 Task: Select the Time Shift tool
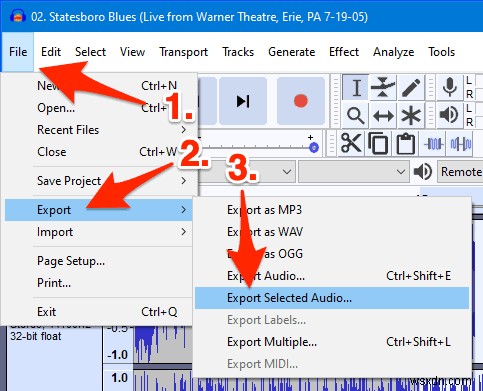[x=383, y=116]
